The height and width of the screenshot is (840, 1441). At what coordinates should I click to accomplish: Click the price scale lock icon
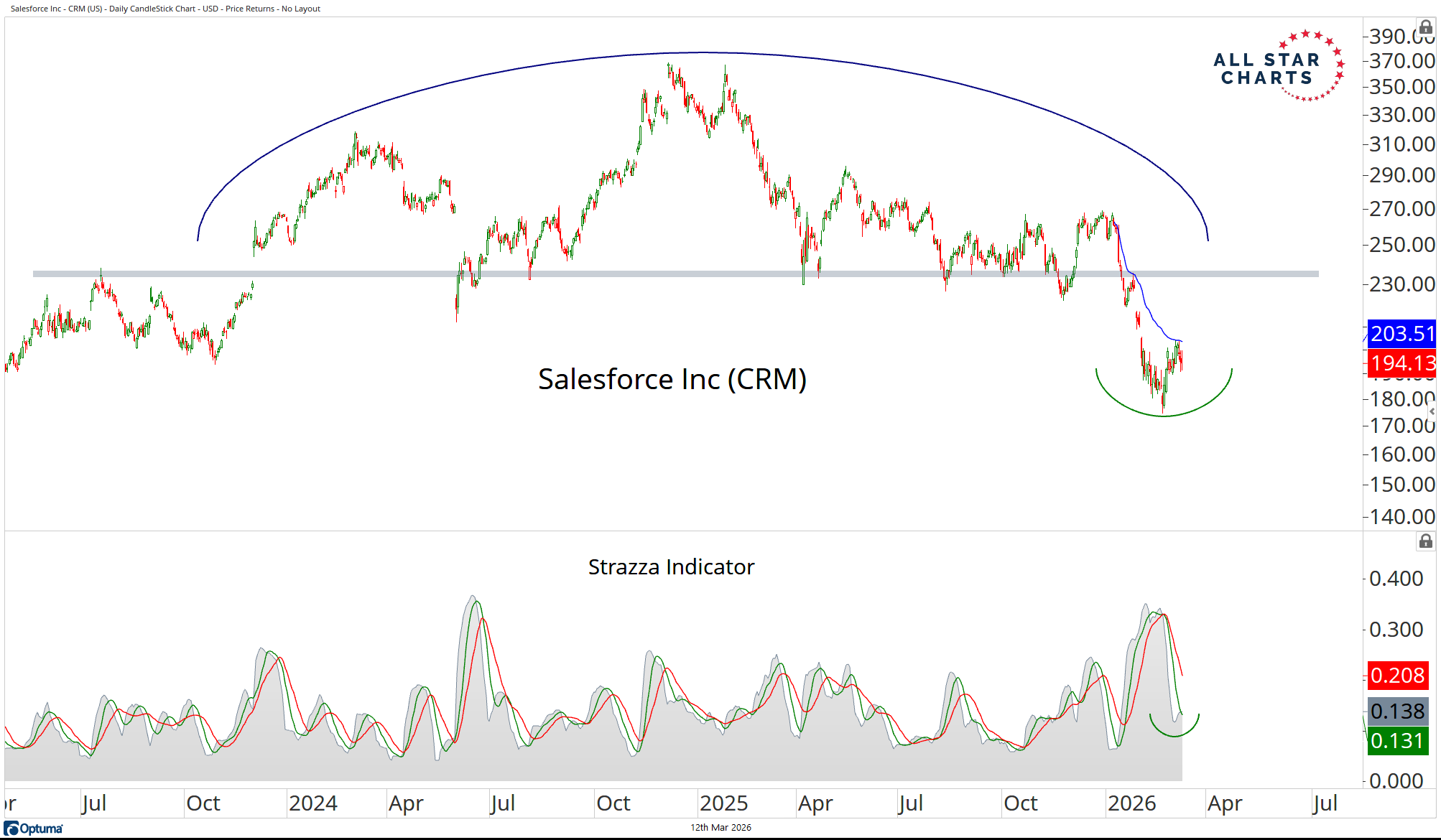point(1426,28)
